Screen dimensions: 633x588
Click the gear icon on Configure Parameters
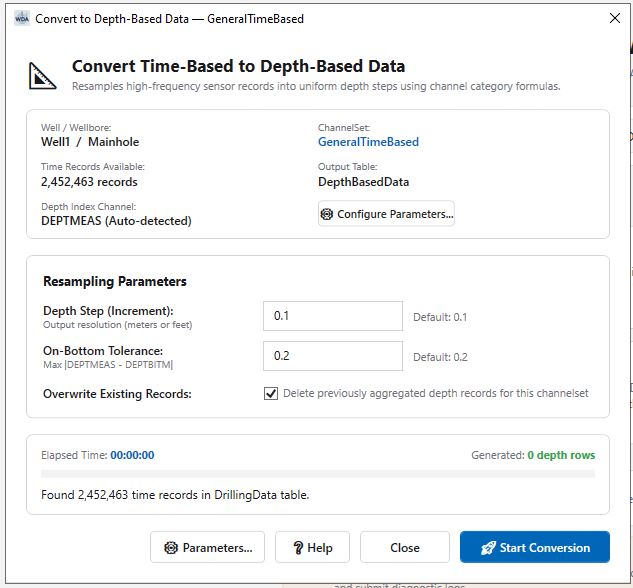coord(327,214)
